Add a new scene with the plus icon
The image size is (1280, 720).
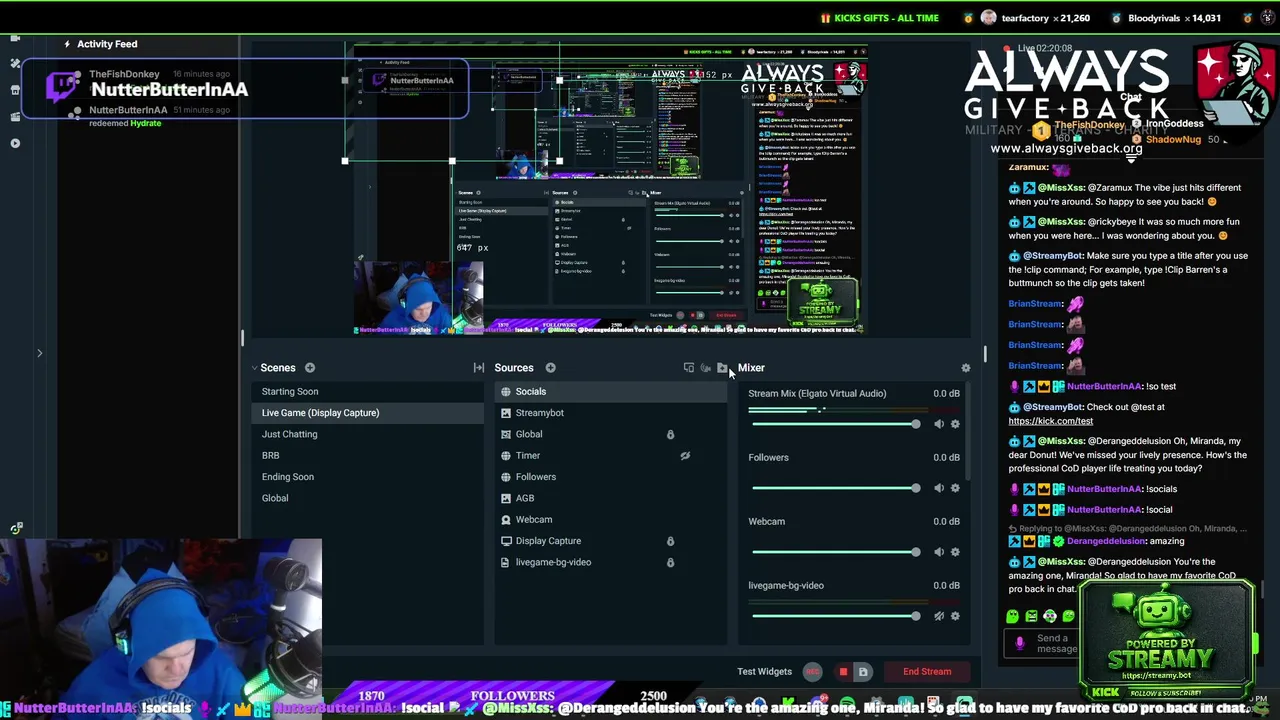(x=310, y=368)
